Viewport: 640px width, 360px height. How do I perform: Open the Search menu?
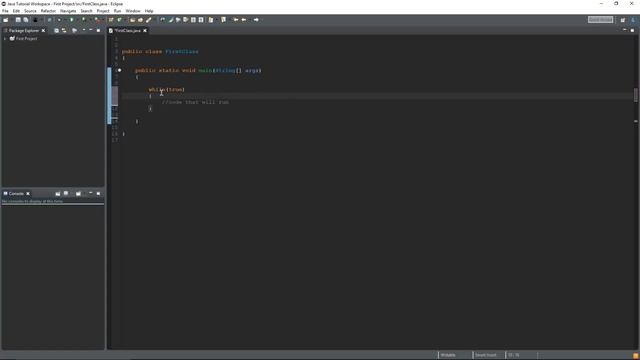[x=87, y=11]
